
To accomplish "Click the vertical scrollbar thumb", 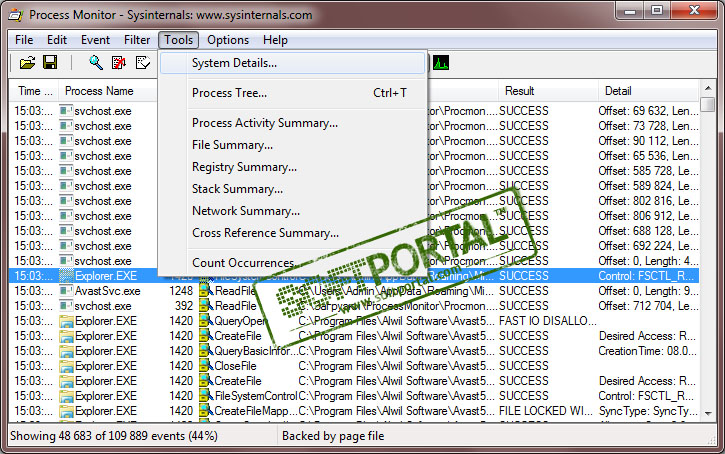I will pyautogui.click(x=708, y=104).
